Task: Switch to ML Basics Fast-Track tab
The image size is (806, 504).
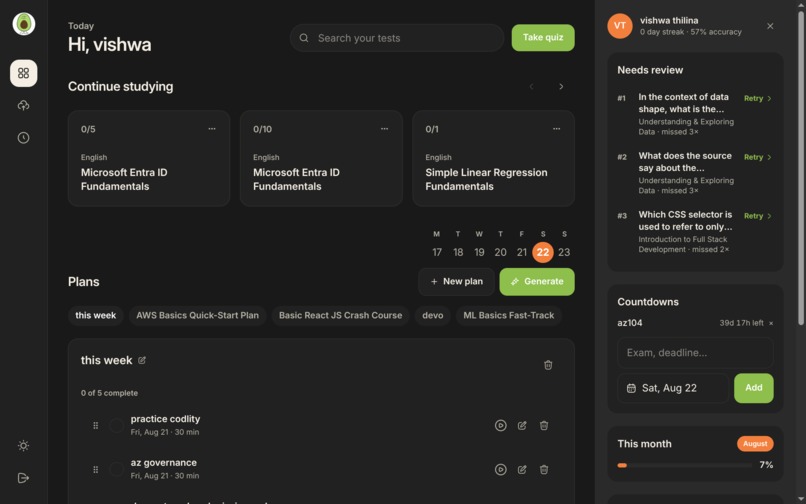Action: 509,315
